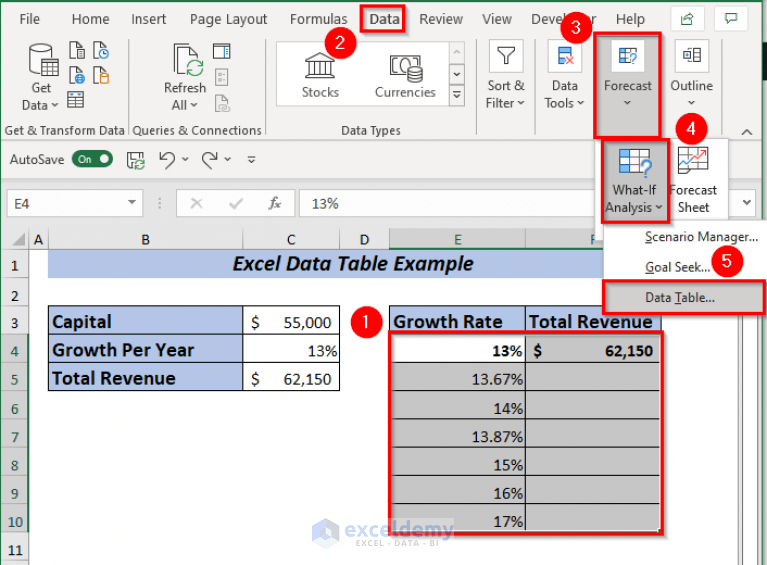Select the Stocks data type
The image size is (767, 565).
[x=320, y=75]
